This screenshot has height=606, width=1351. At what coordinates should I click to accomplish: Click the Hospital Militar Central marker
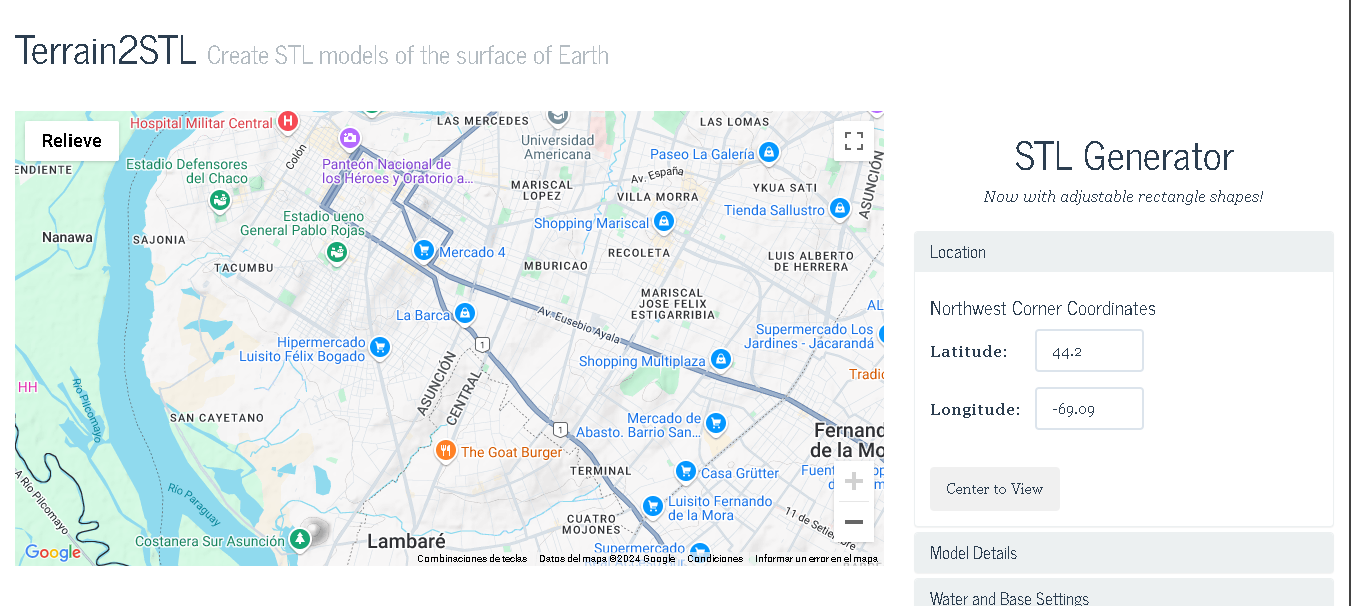point(288,122)
